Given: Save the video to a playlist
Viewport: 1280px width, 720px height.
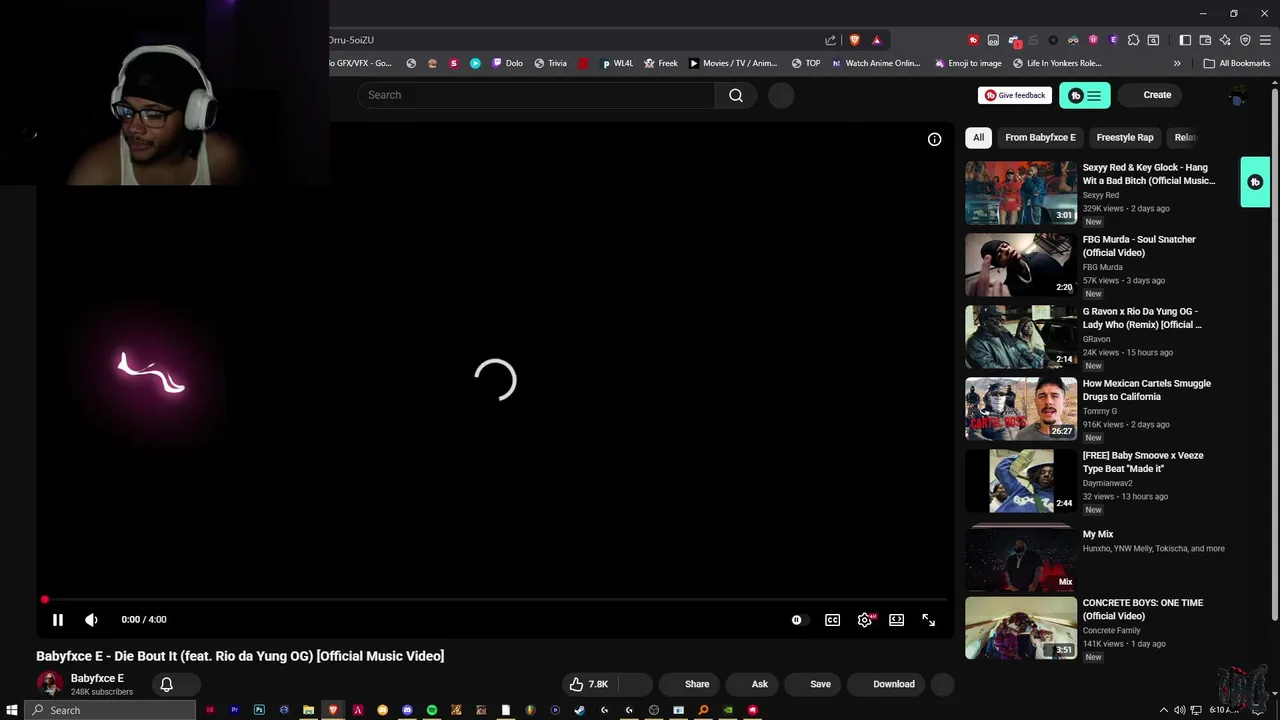Looking at the screenshot, I should 820,684.
